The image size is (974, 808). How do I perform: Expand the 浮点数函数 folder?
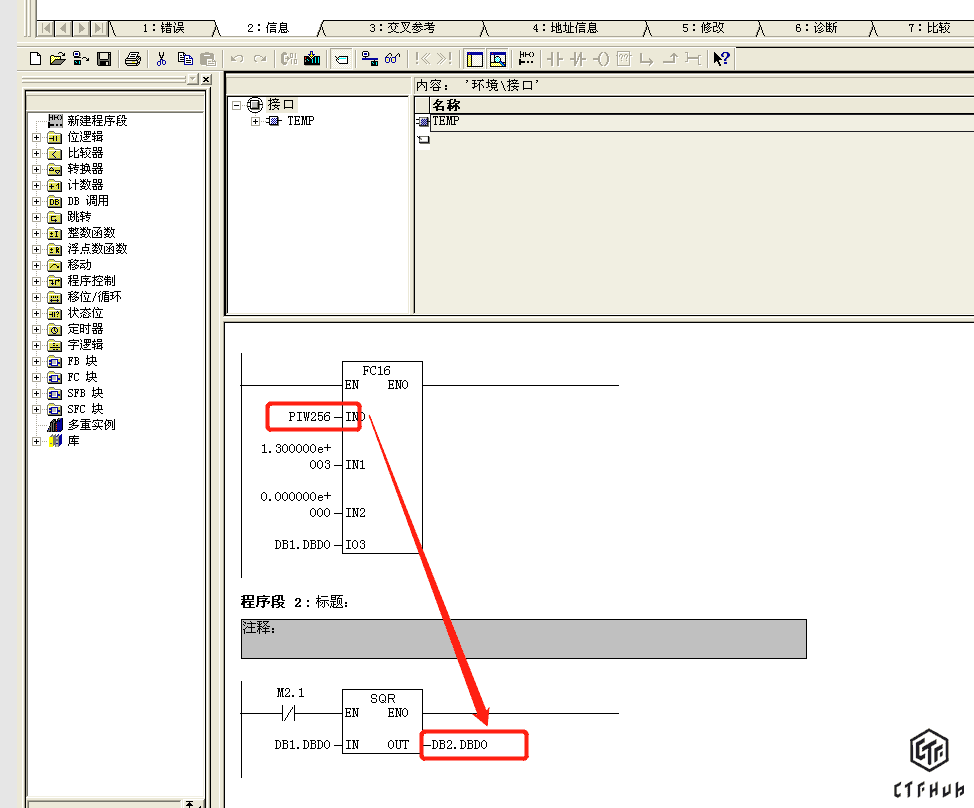[x=37, y=249]
